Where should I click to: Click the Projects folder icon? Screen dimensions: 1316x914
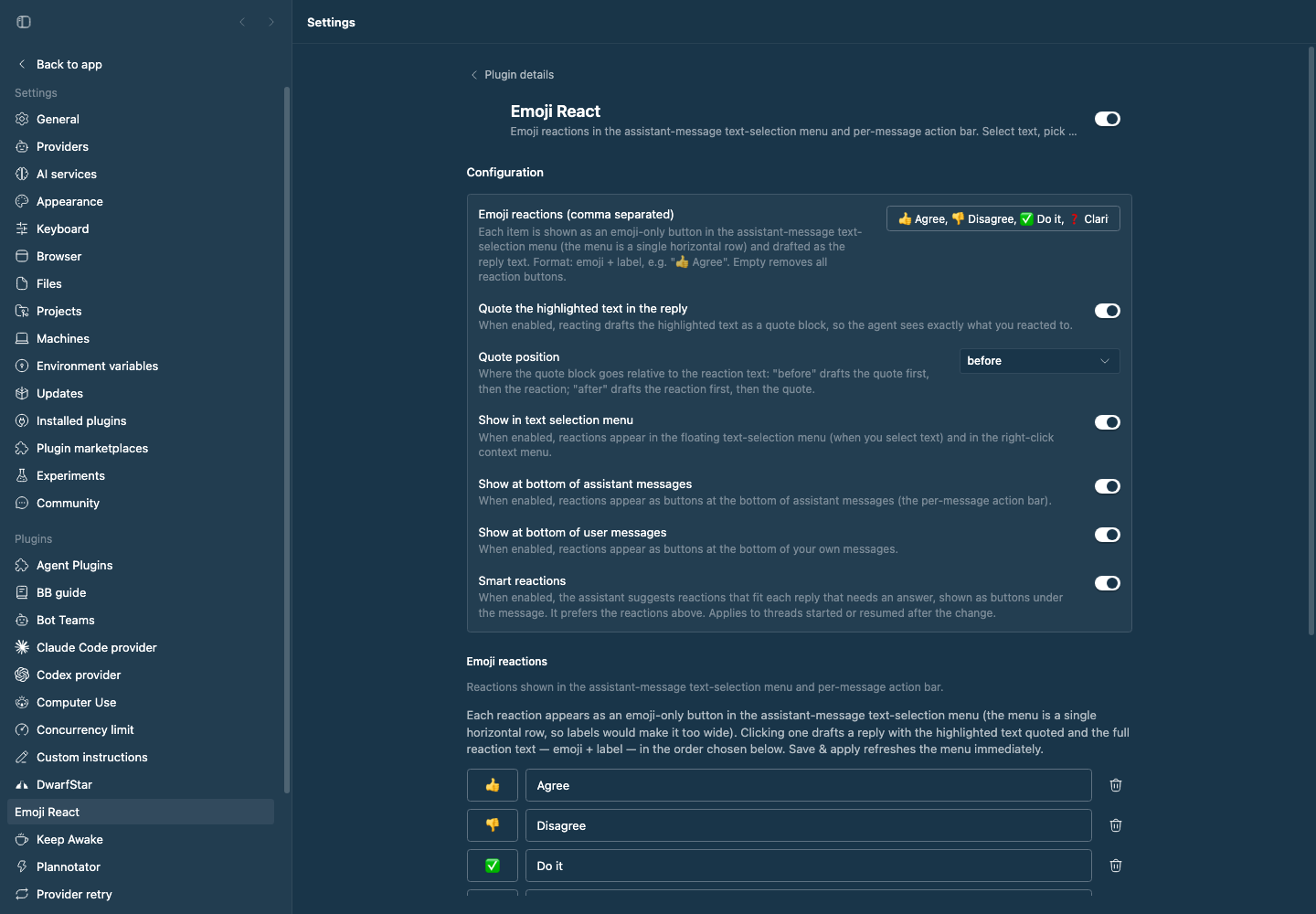point(22,311)
